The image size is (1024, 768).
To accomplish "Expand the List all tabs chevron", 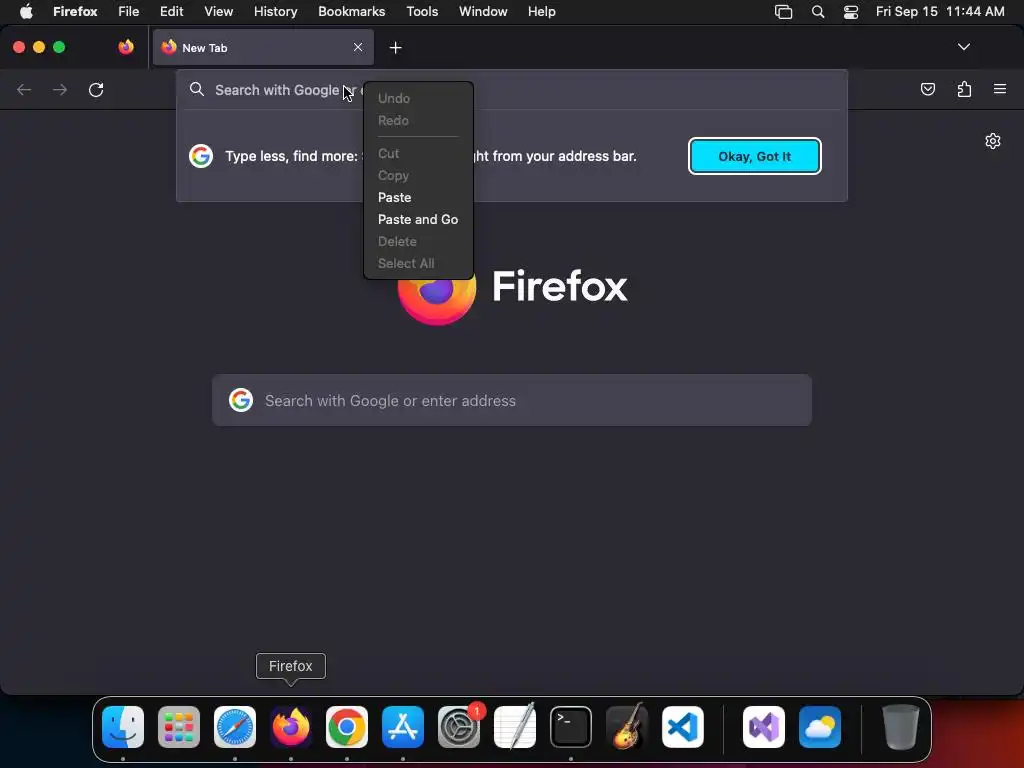I will tap(963, 47).
